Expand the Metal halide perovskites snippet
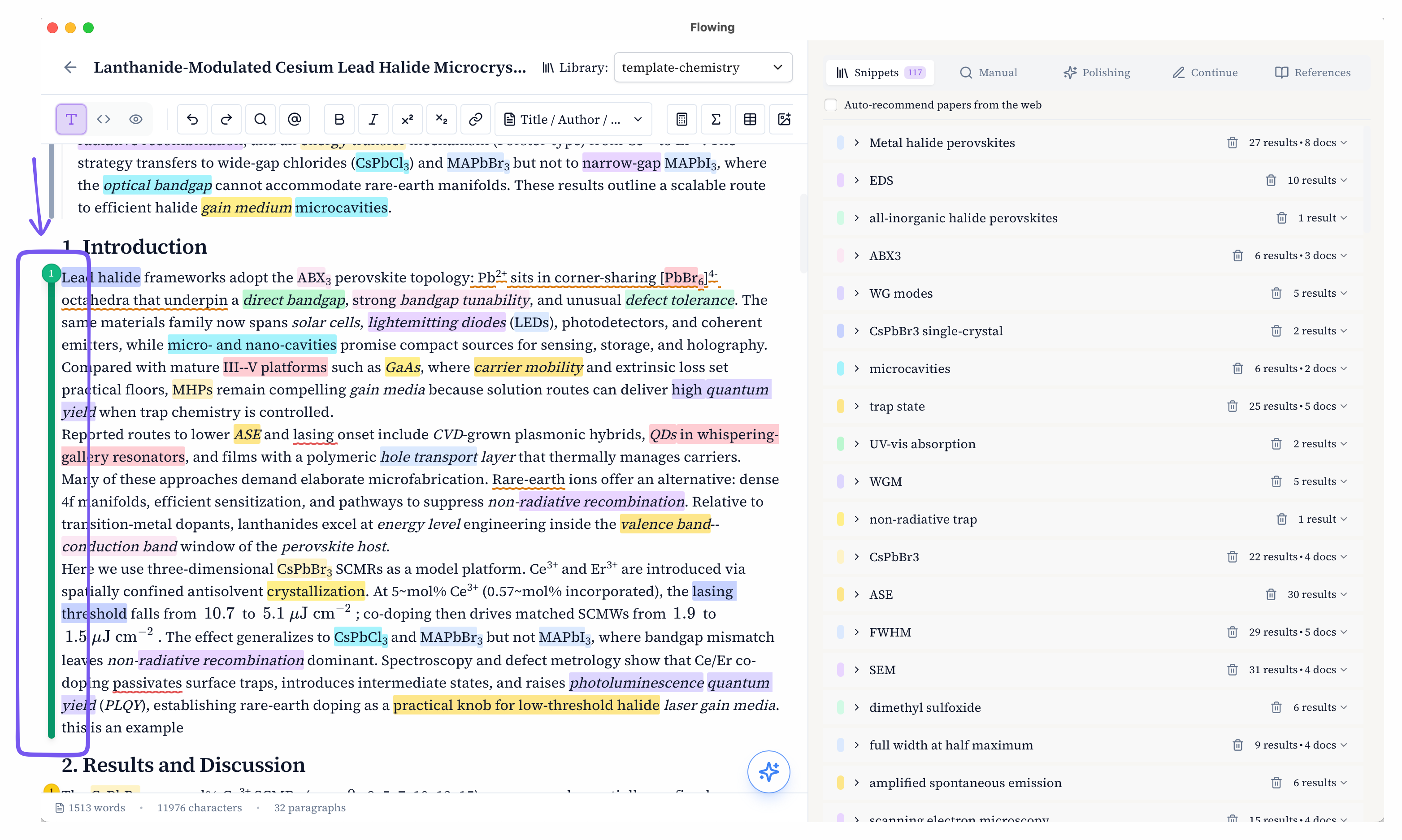 pos(857,143)
